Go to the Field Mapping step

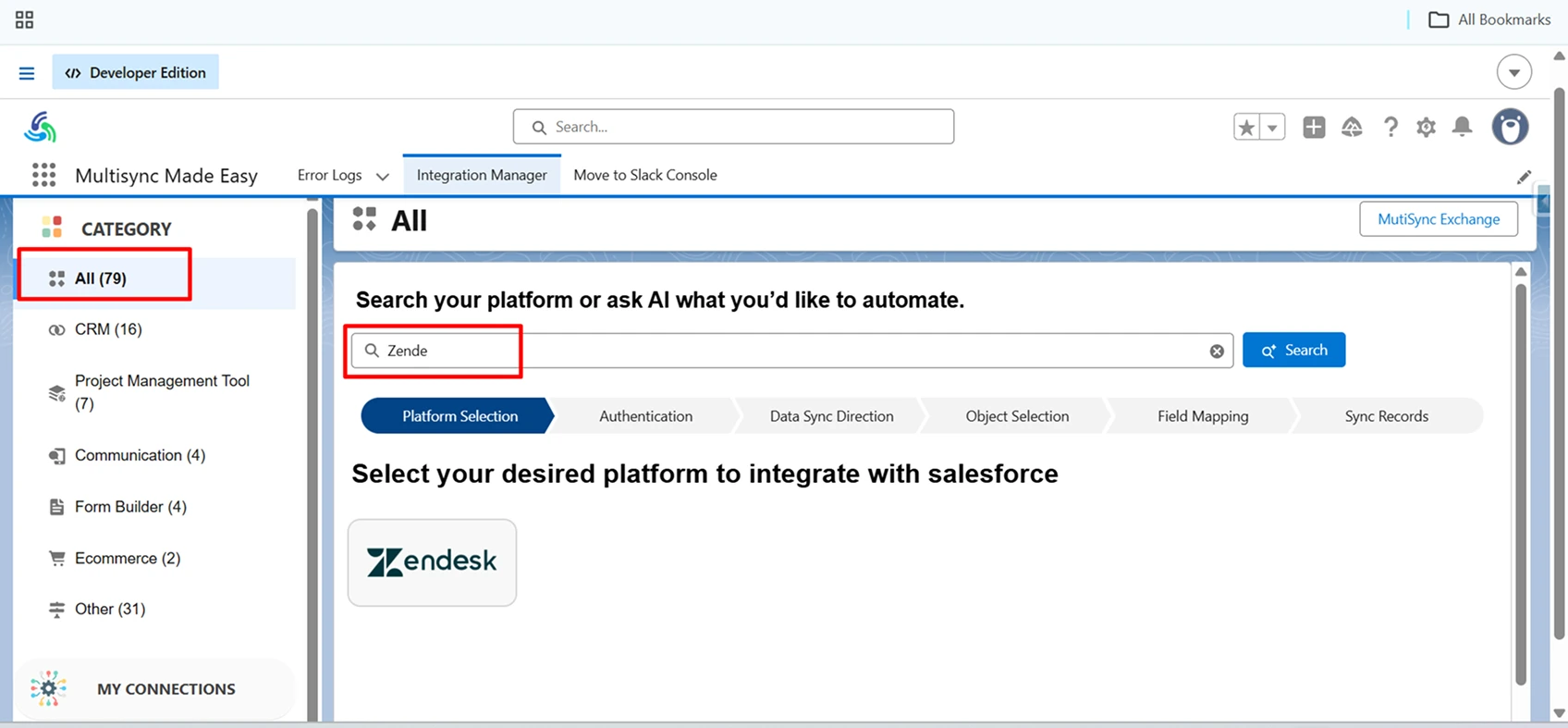(x=1203, y=416)
